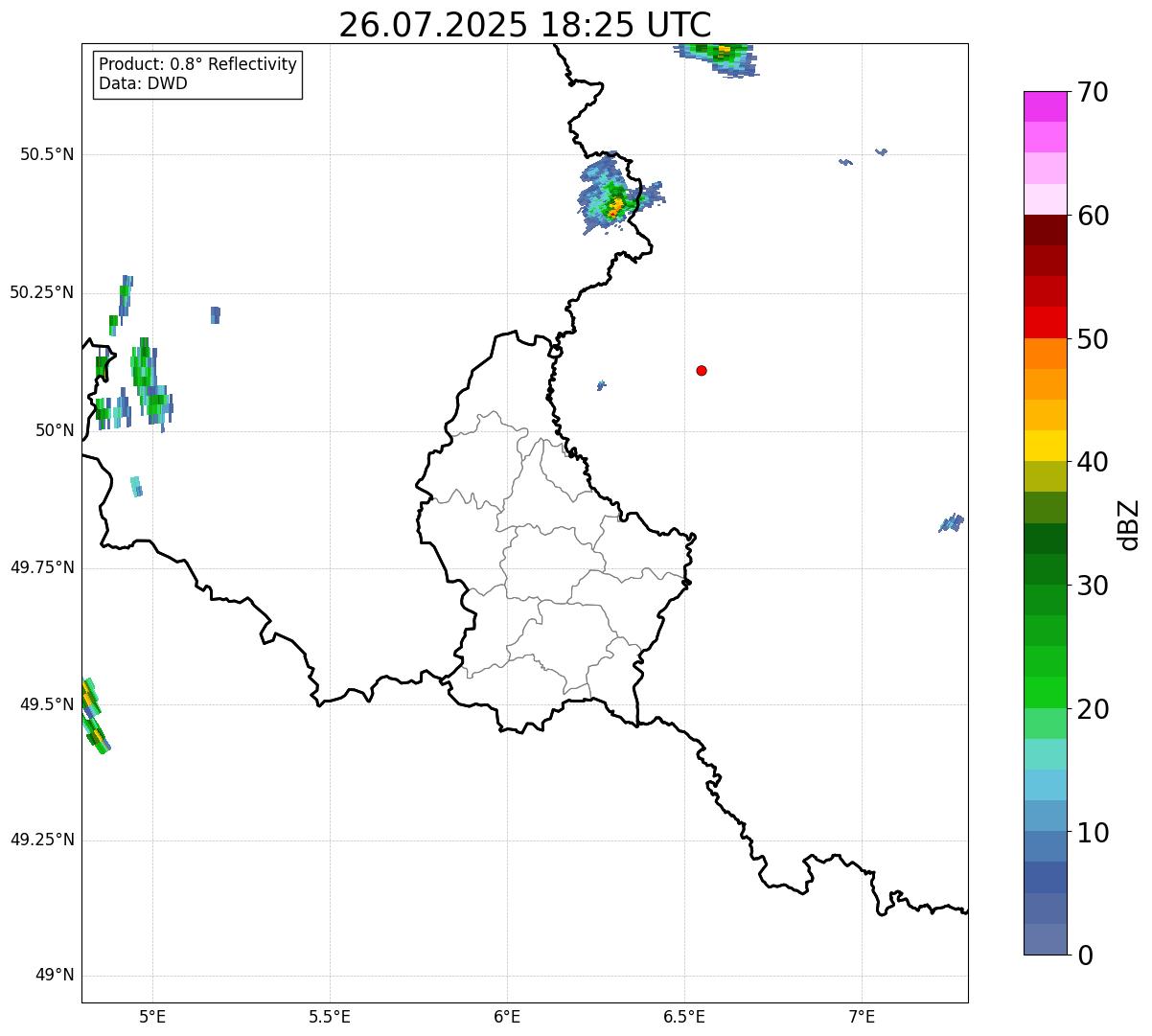
Task: Click the colorbar tick label 50
Action: coord(1093,339)
